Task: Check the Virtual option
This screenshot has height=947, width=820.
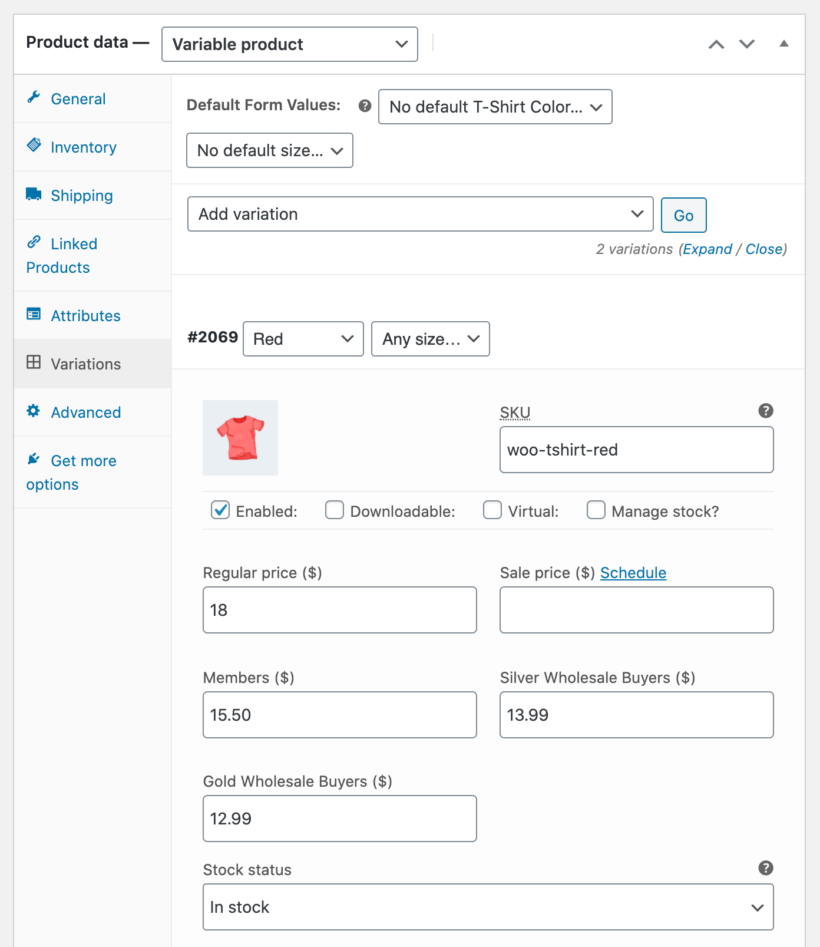Action: [492, 510]
